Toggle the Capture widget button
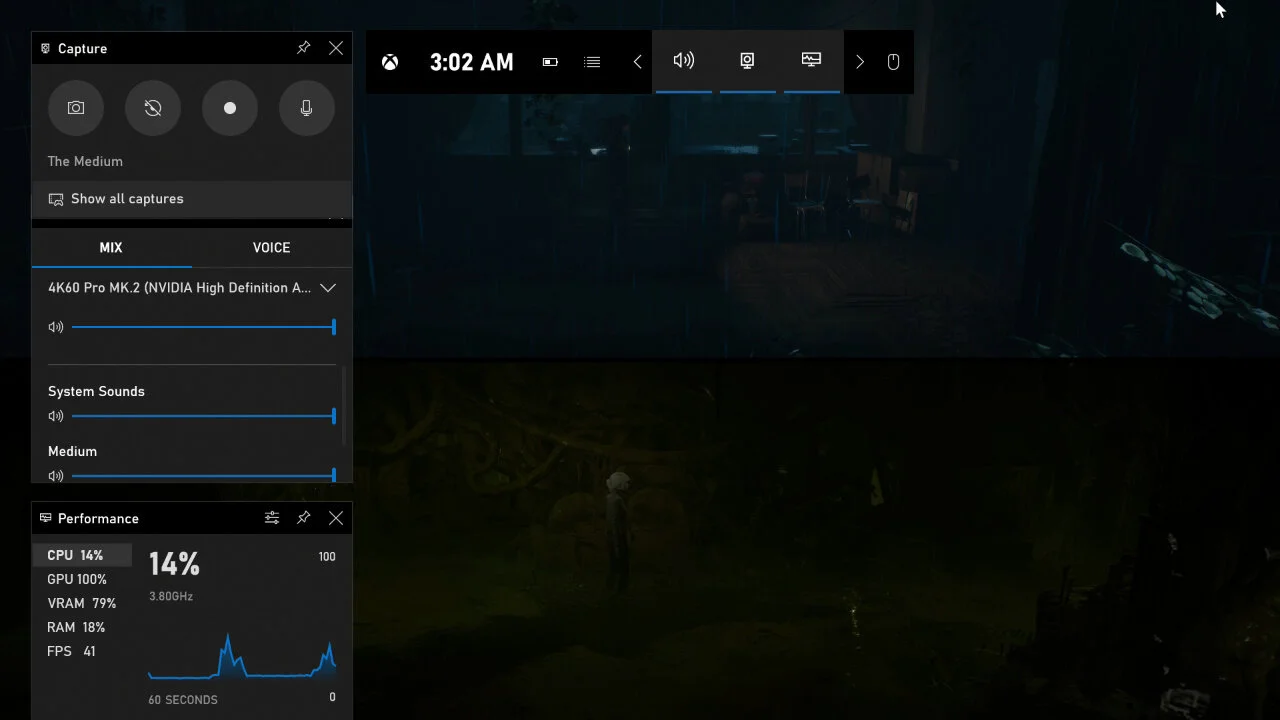 point(747,61)
